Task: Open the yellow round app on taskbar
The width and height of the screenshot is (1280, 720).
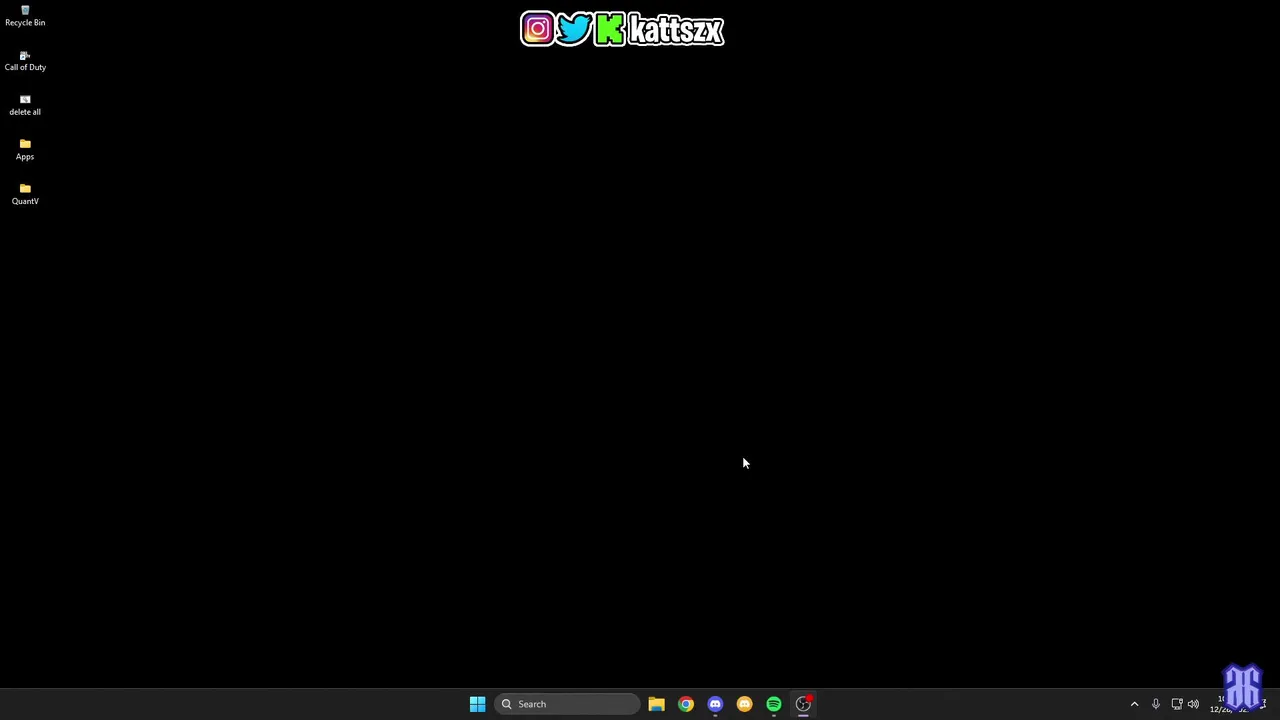Action: [x=744, y=704]
